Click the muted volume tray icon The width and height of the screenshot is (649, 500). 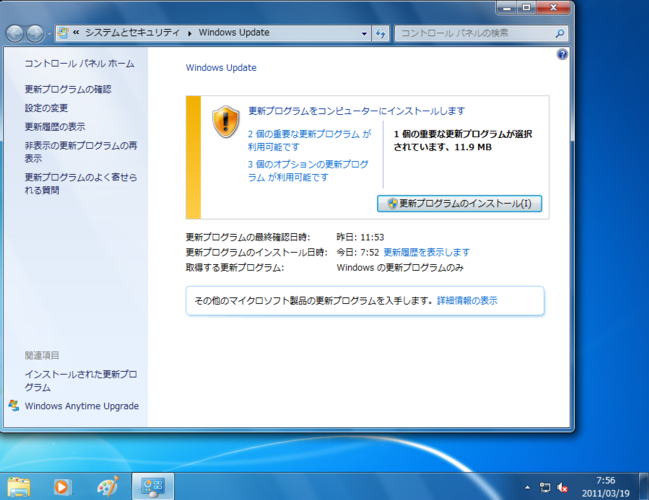[562, 488]
